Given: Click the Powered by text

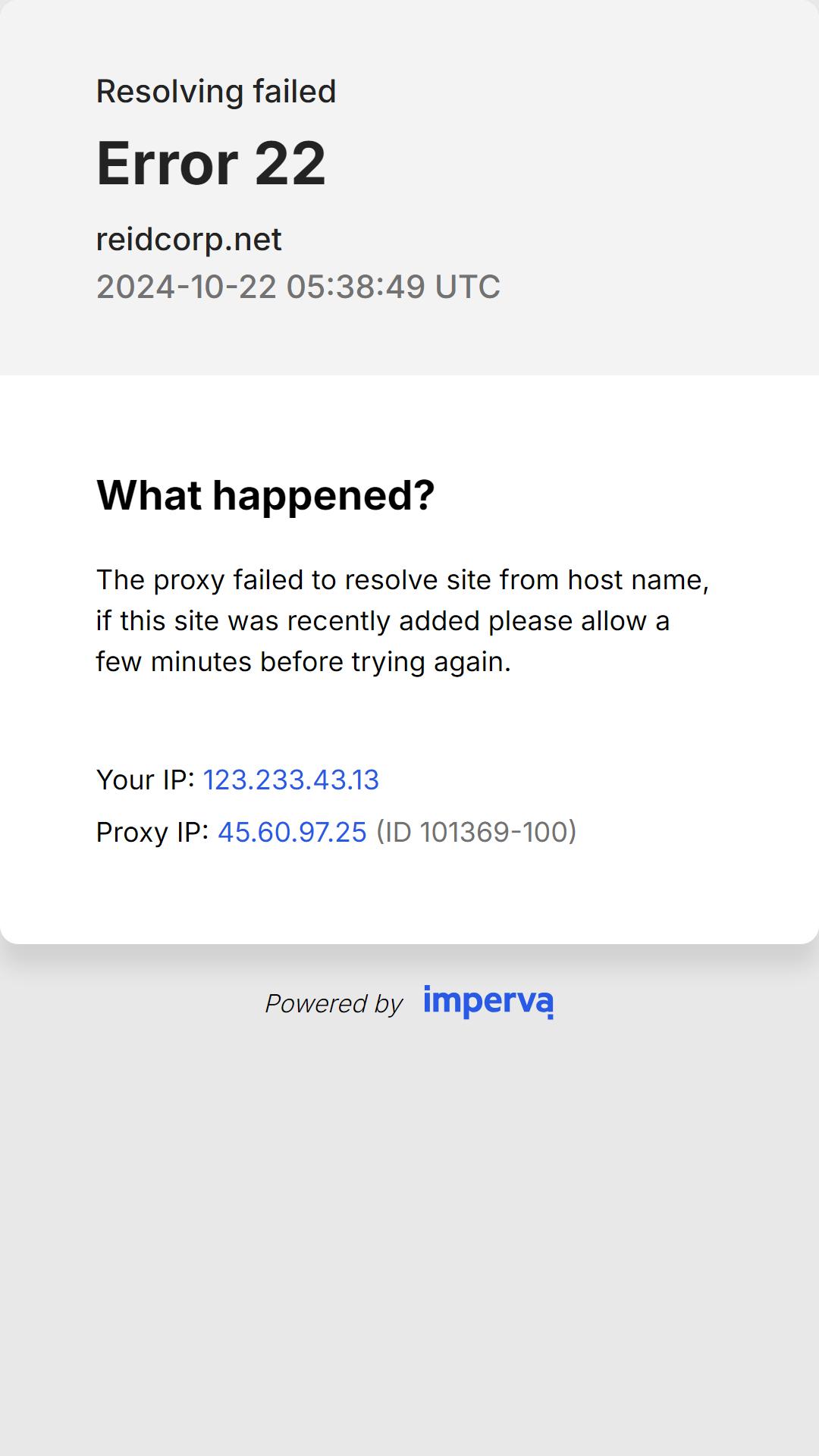Looking at the screenshot, I should [x=334, y=1004].
